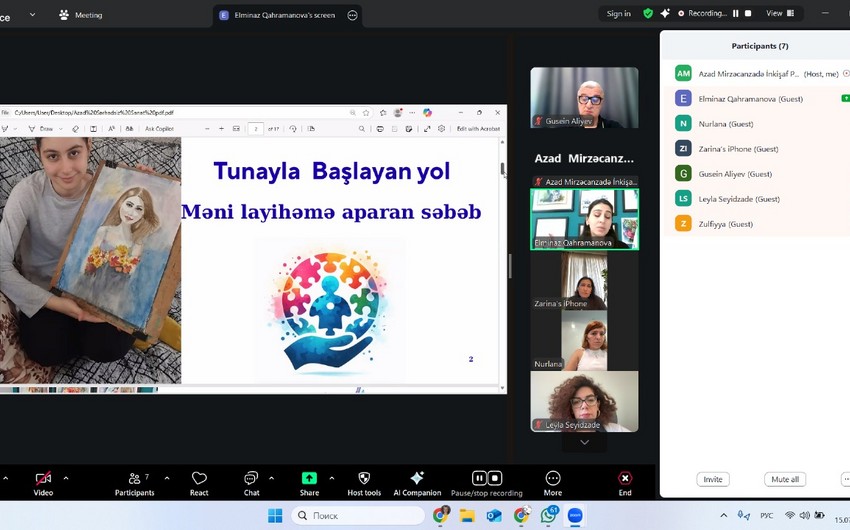Click the Invite button
Viewport: 850px width, 530px height.
pyautogui.click(x=713, y=479)
